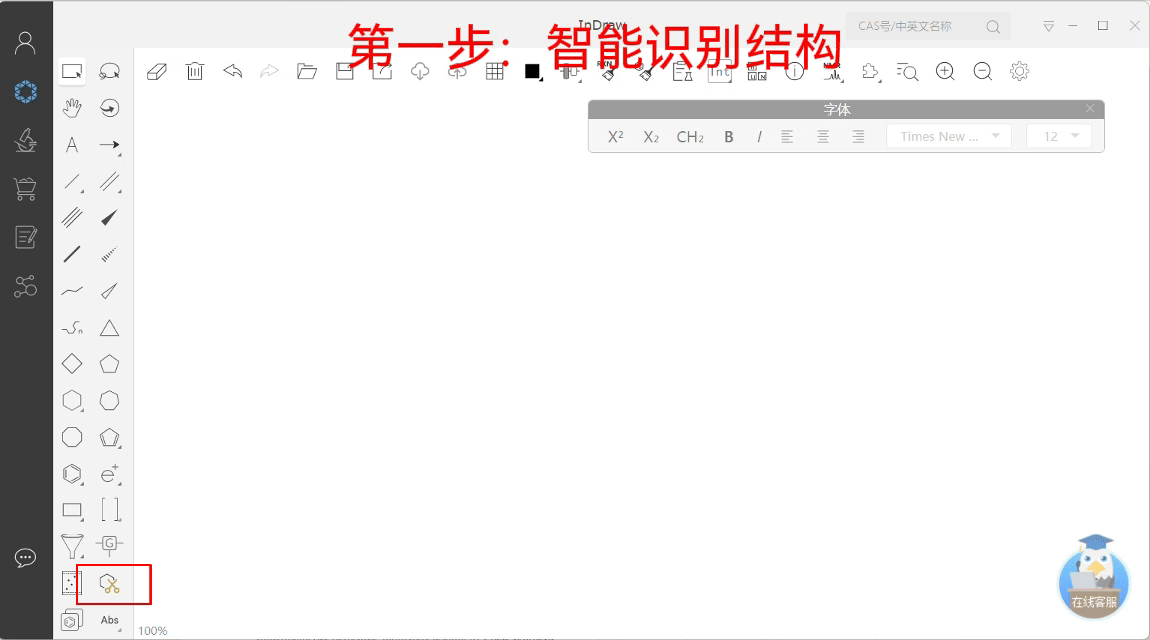Select the Text tool labeled A
Image resolution: width=1150 pixels, height=640 pixels.
[71, 144]
